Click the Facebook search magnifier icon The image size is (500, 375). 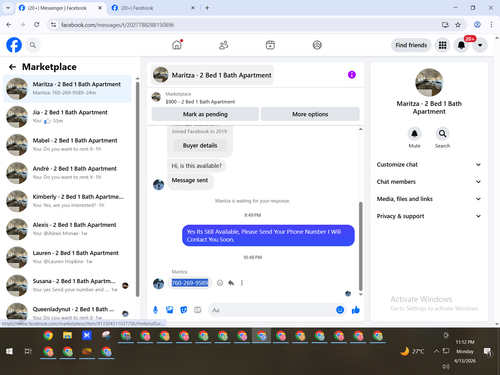point(33,45)
